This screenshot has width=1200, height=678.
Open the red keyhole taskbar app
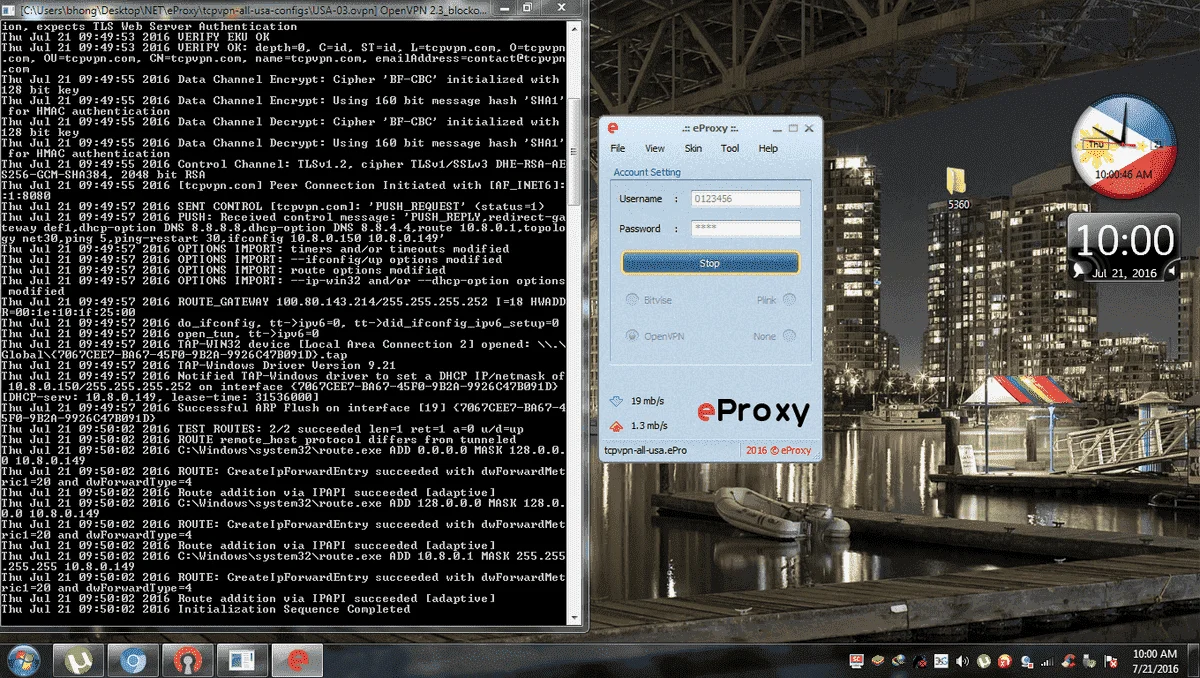click(187, 660)
